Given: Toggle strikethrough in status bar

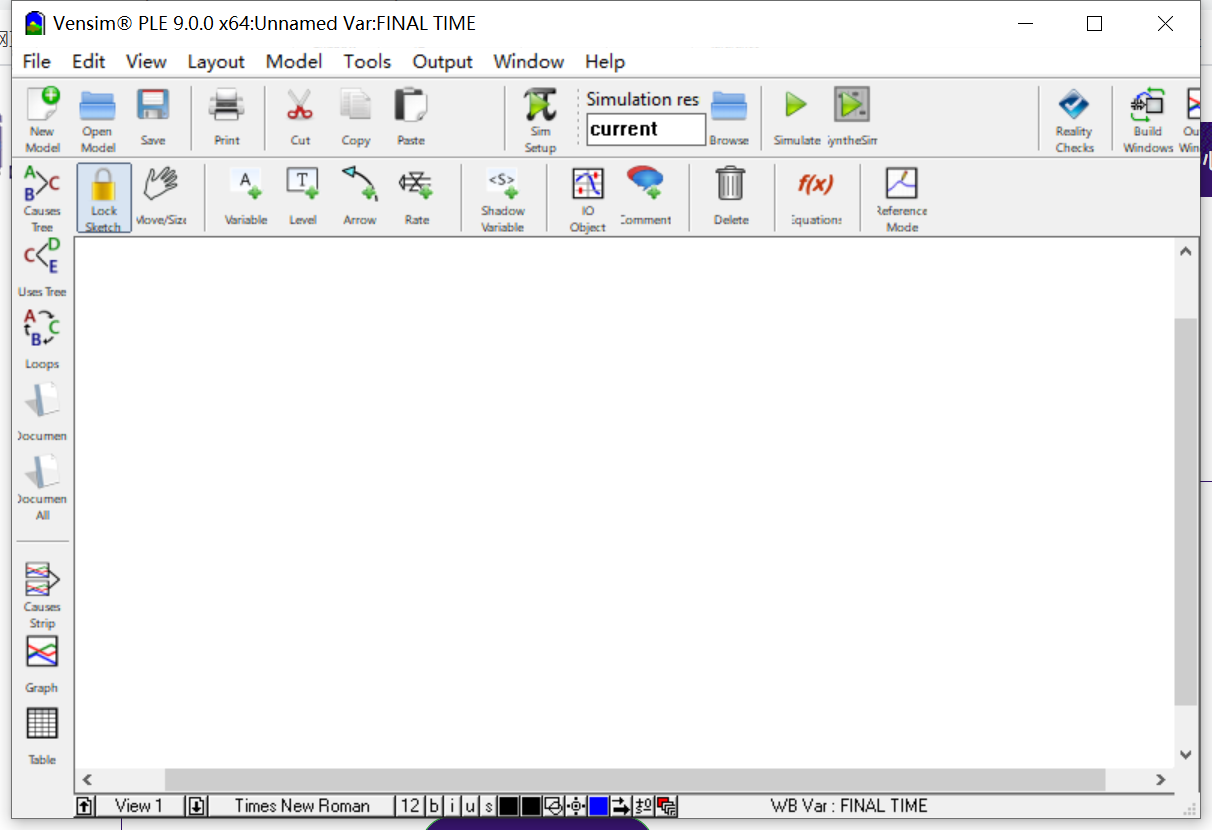Looking at the screenshot, I should click(x=489, y=805).
